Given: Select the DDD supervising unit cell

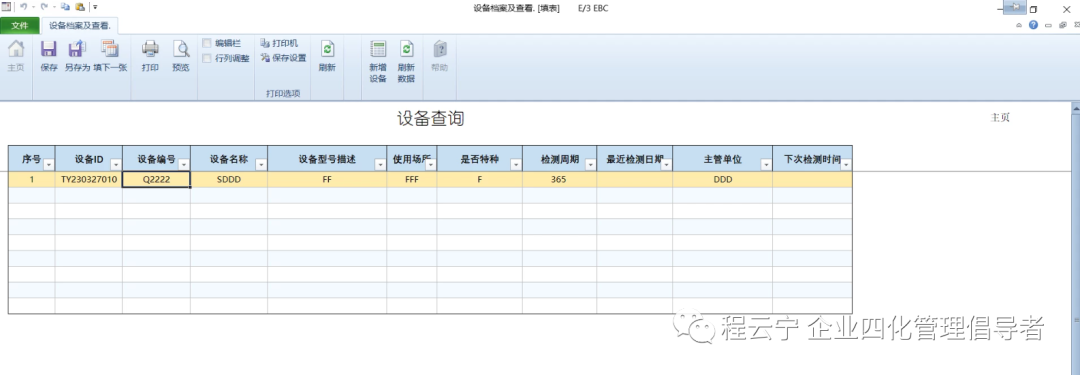Looking at the screenshot, I should [723, 179].
